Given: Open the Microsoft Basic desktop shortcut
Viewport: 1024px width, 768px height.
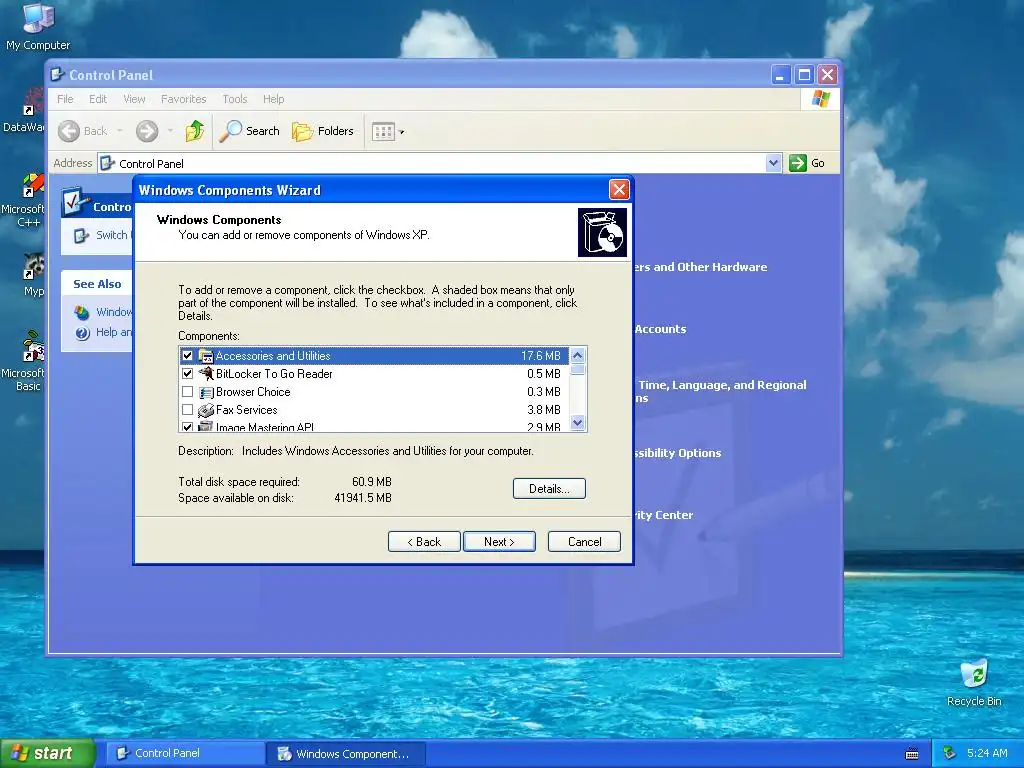Looking at the screenshot, I should tap(25, 361).
